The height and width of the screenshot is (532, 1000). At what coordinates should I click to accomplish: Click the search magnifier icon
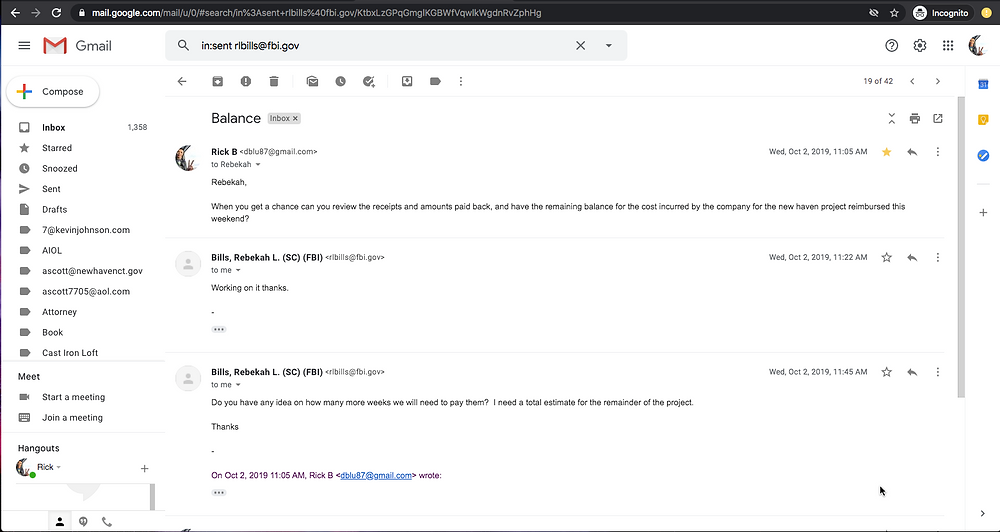point(183,45)
